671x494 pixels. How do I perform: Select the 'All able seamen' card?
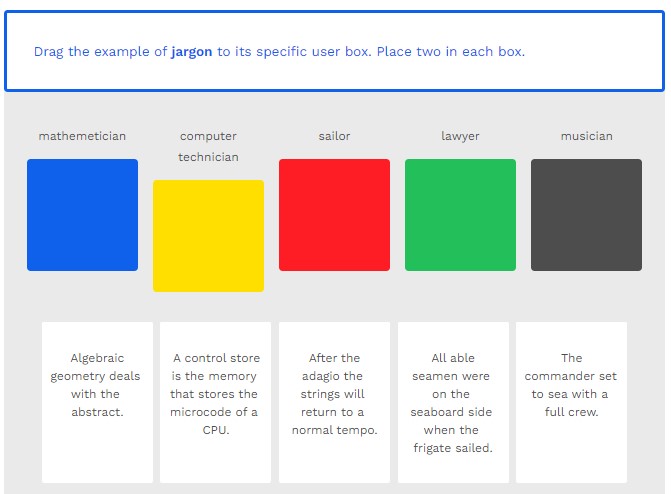(x=453, y=402)
